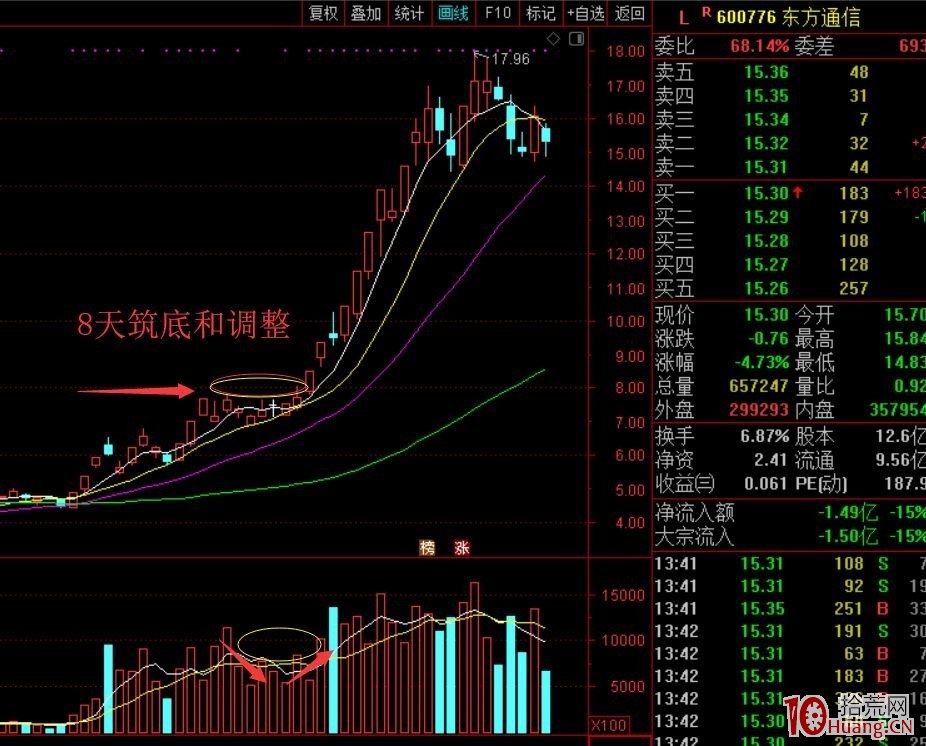Click the 总量 657247 value
Viewport: 926px width, 746px height.
click(759, 386)
